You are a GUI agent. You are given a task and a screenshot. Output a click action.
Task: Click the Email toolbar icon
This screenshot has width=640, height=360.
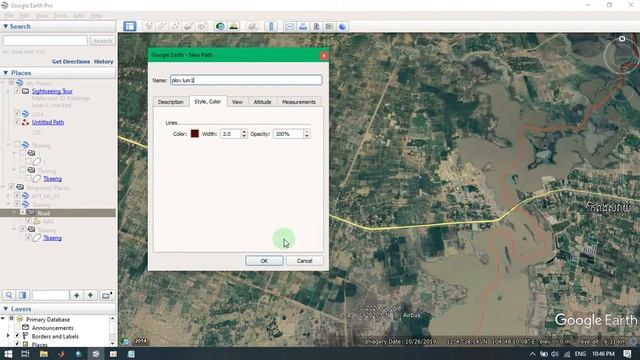[289, 27]
